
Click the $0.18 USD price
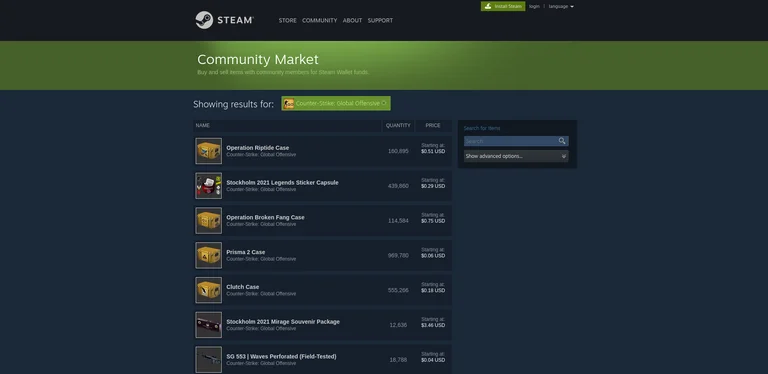(433, 291)
